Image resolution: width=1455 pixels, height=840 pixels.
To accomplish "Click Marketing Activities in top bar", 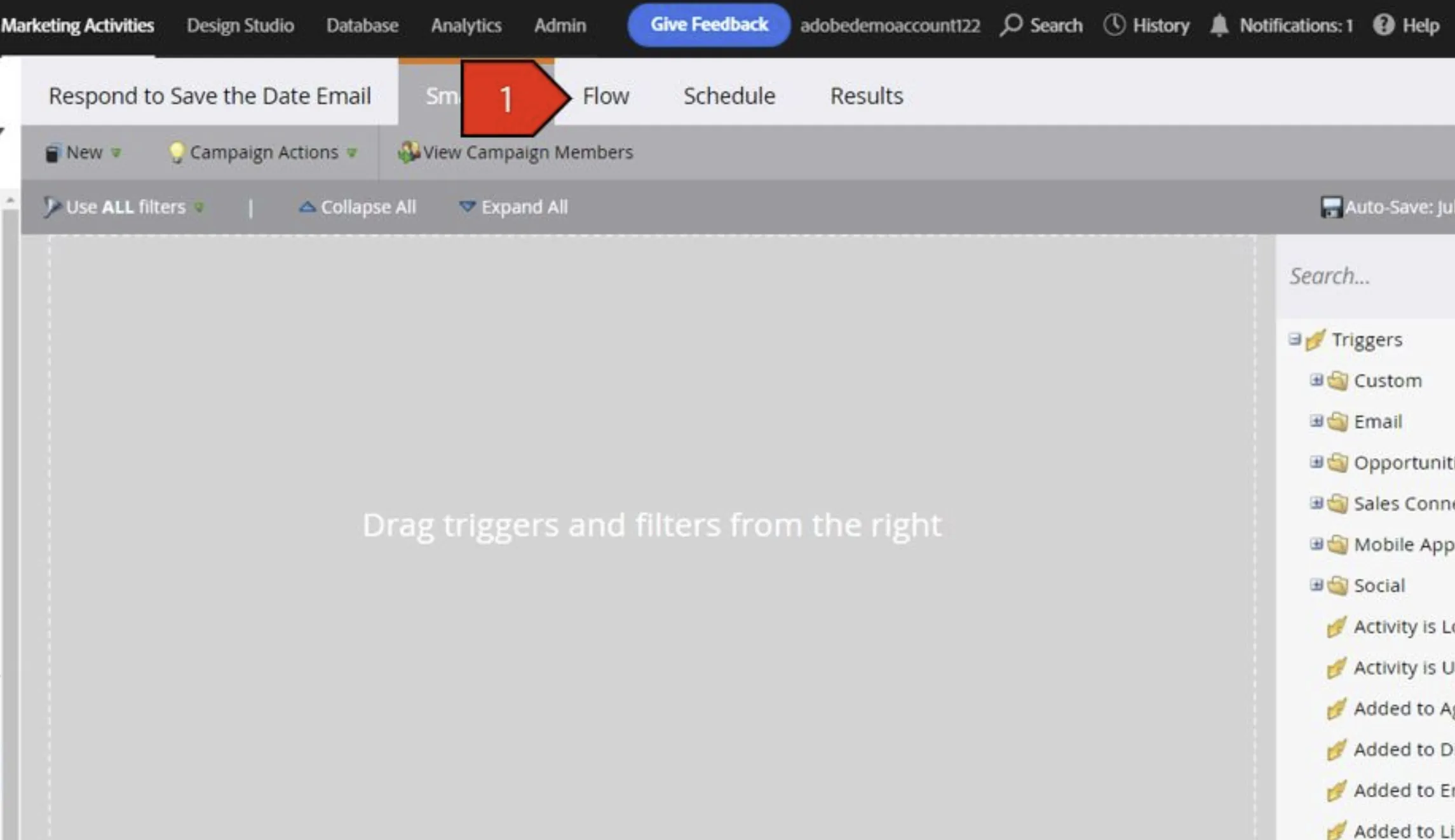I will (78, 25).
